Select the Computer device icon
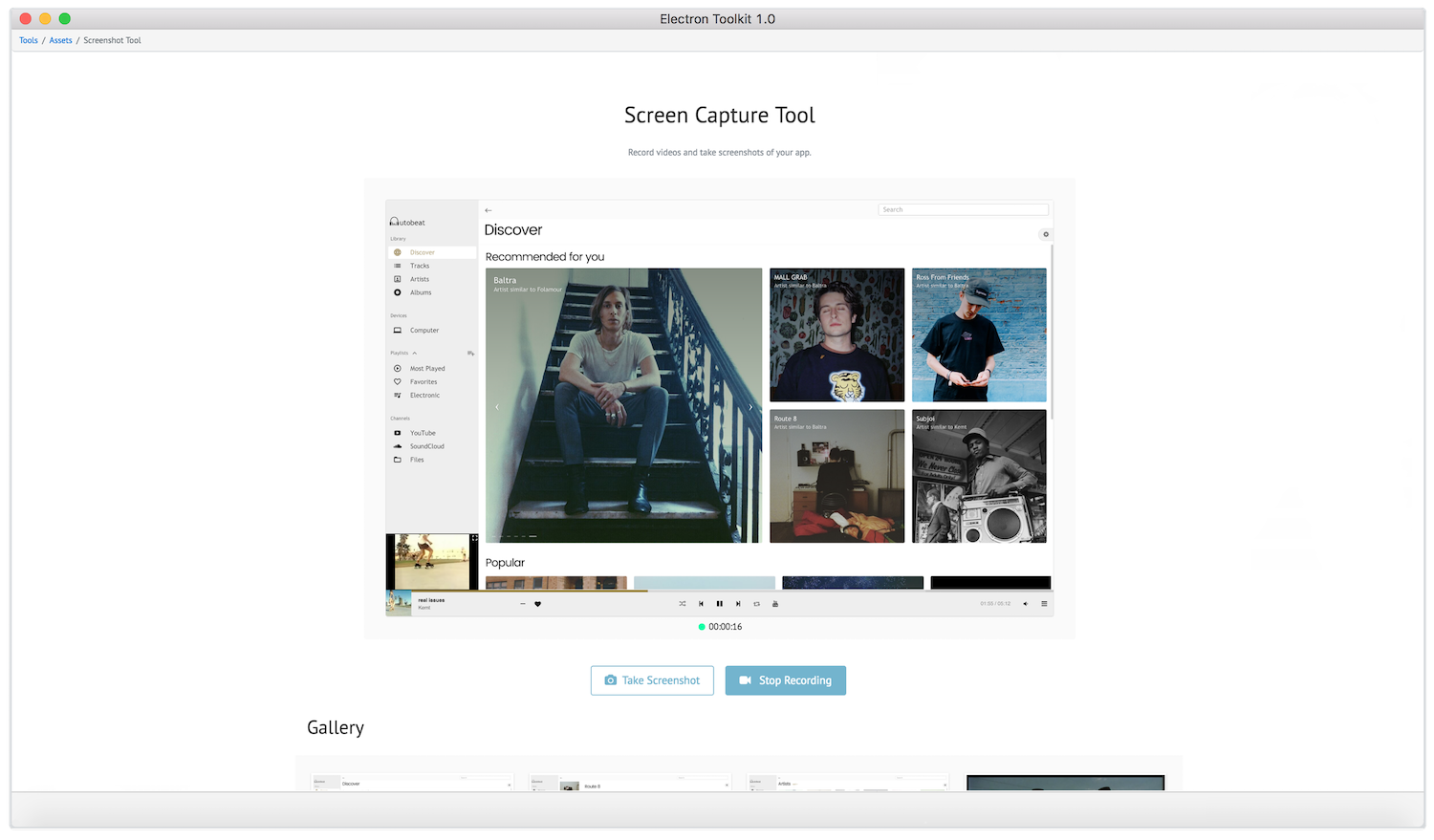 tap(398, 331)
